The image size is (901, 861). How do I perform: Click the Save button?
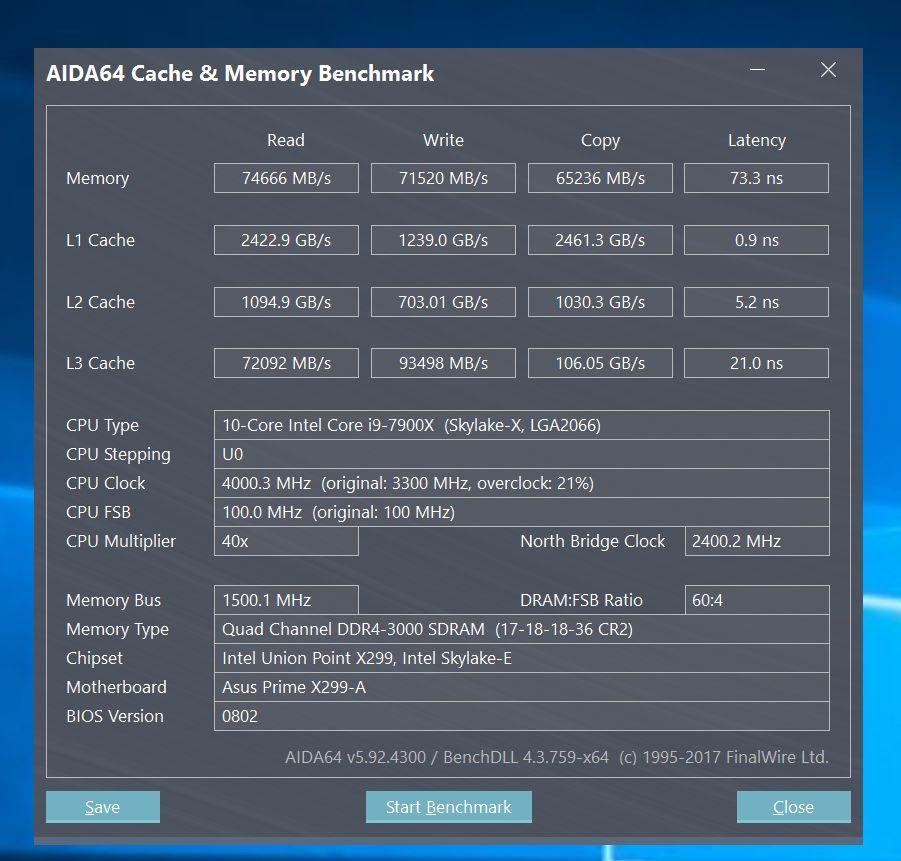[x=102, y=807]
